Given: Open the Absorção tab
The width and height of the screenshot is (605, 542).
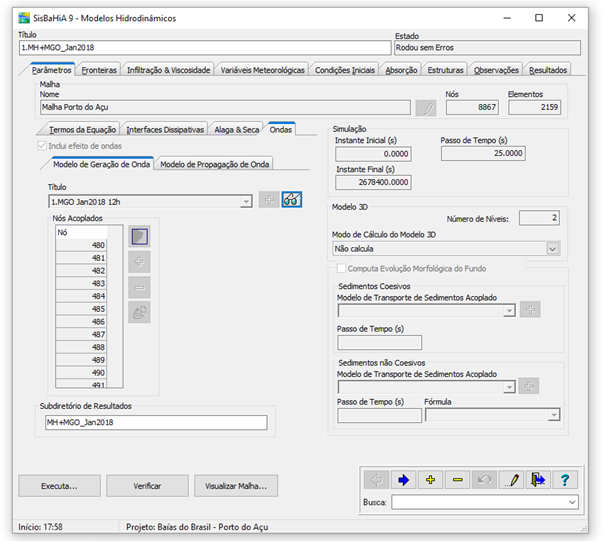Looking at the screenshot, I should (401, 70).
